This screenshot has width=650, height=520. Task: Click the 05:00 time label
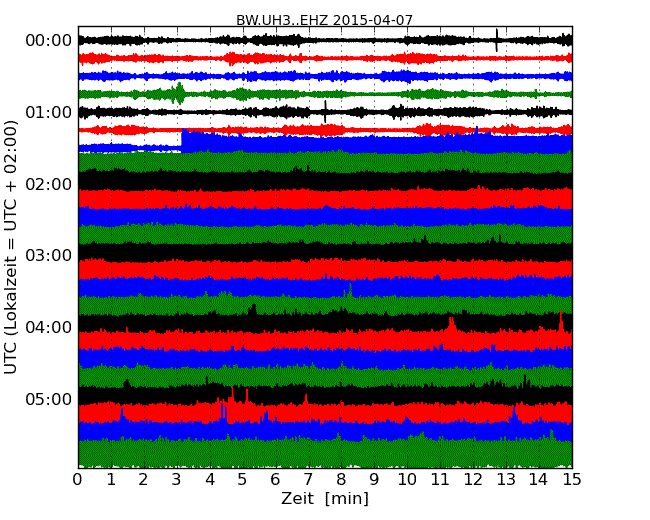coord(49,399)
